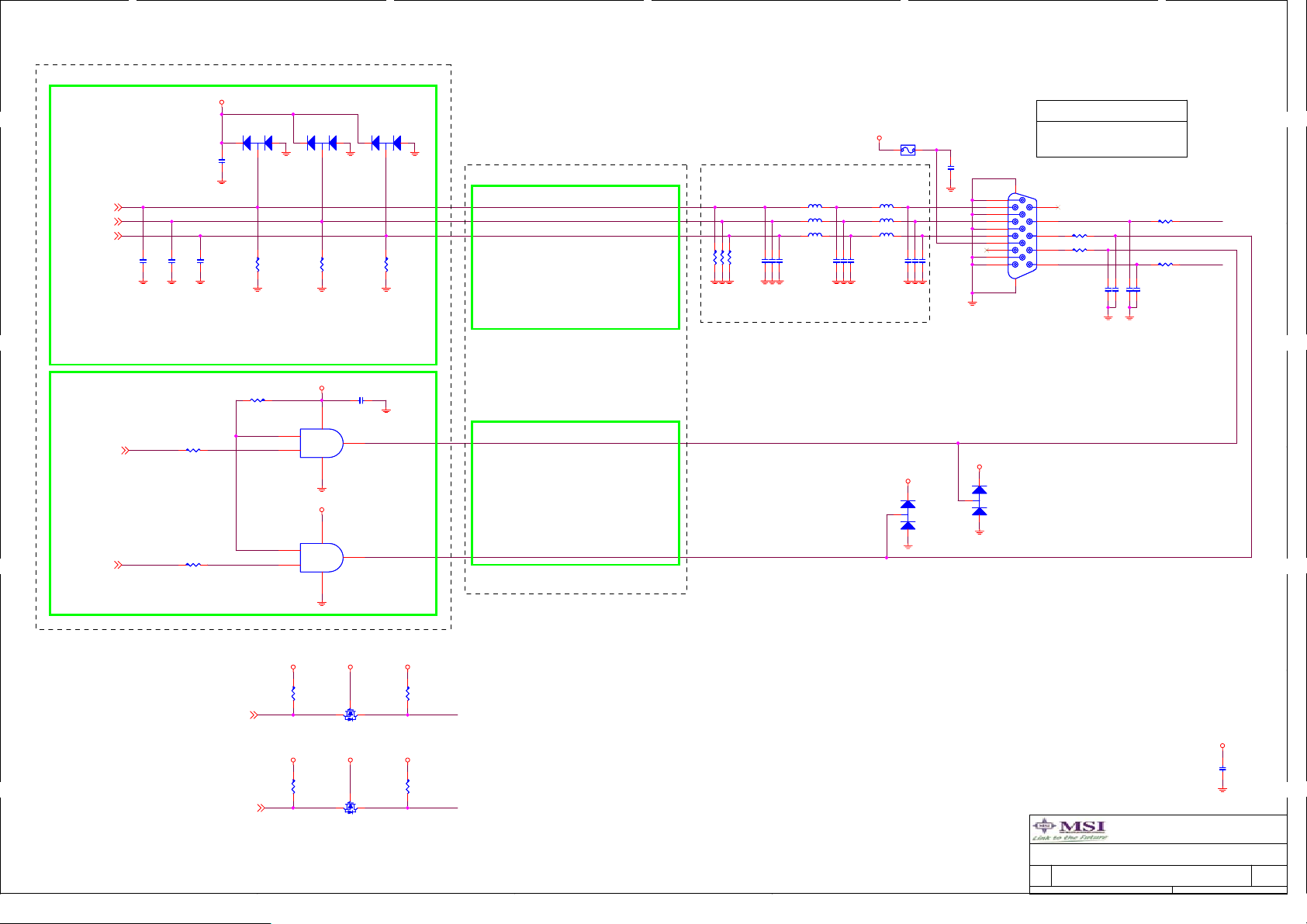Select the right pull-up resistor of the lower MOSFET
This screenshot has width=1307, height=924.
click(x=408, y=786)
